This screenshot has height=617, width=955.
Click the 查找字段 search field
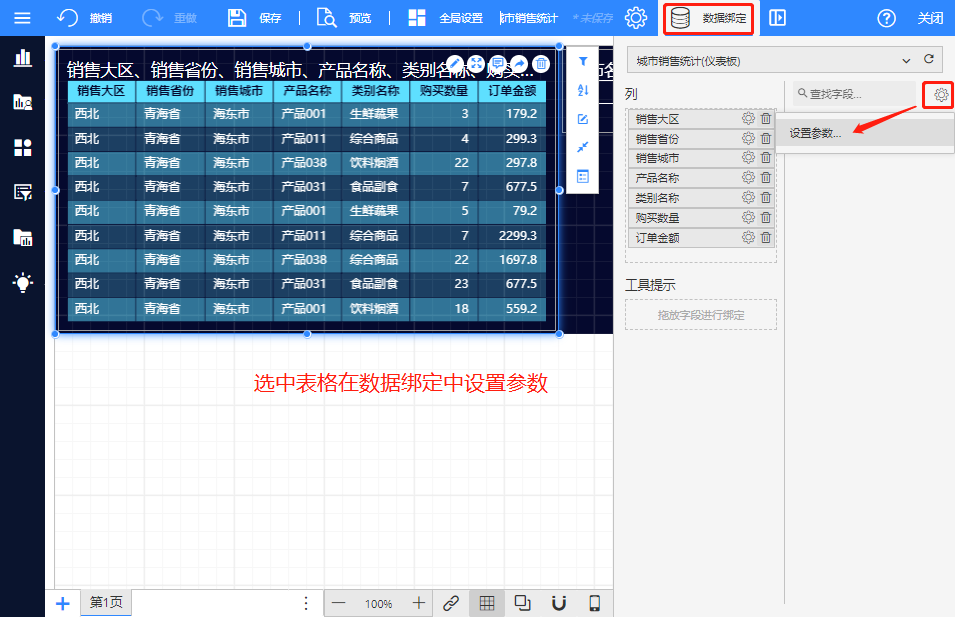click(855, 94)
